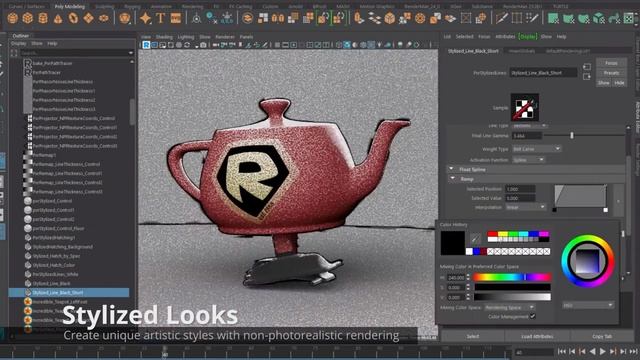This screenshot has height=360, width=640.
Task: Select PxrPathTracer in the Outliner
Action: (47, 72)
